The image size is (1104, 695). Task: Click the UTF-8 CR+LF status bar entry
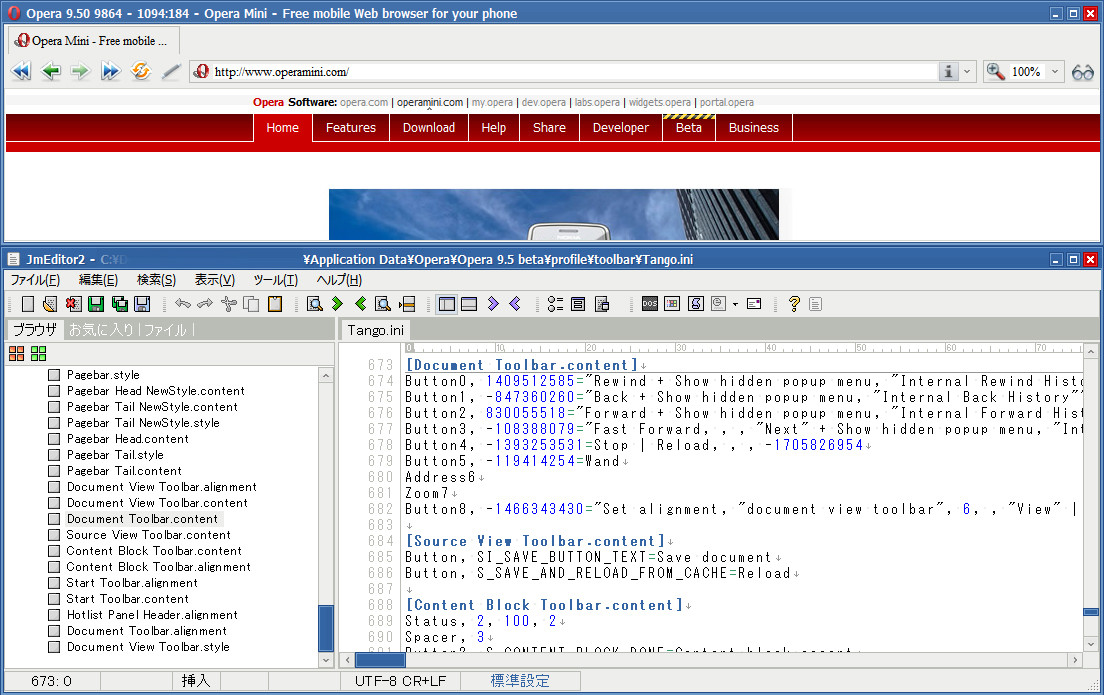coord(400,681)
